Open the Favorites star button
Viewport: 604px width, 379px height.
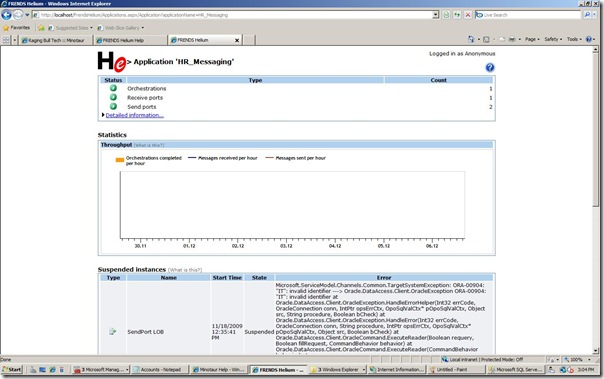(16, 28)
